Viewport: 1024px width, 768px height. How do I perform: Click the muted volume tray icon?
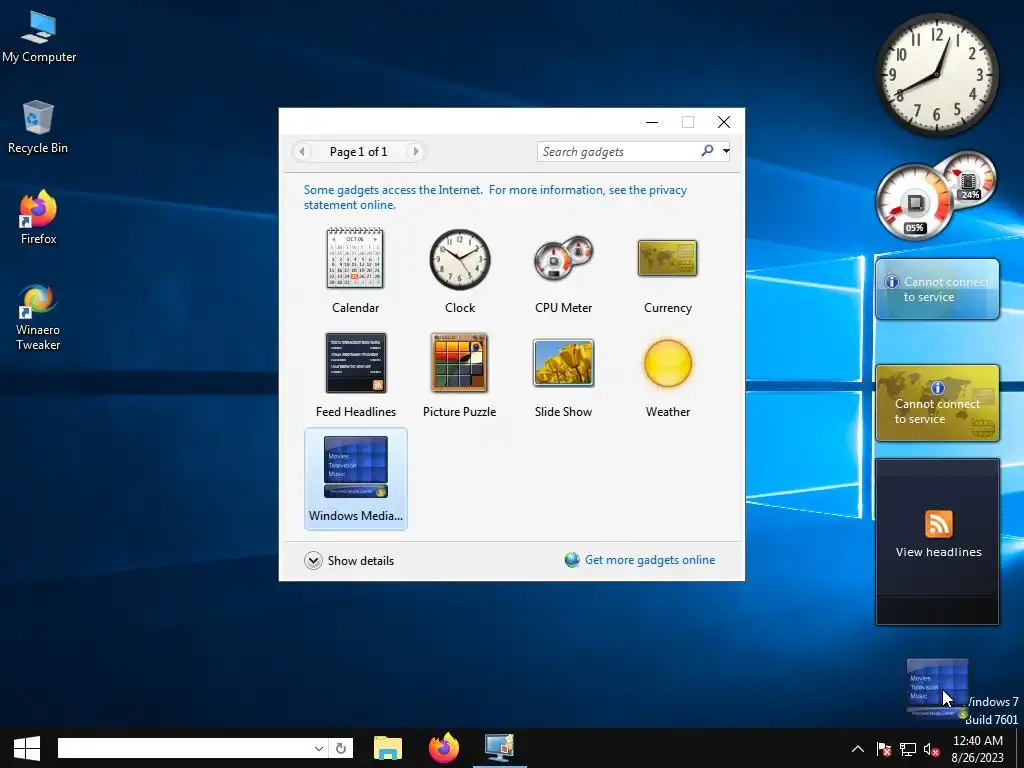coord(932,749)
